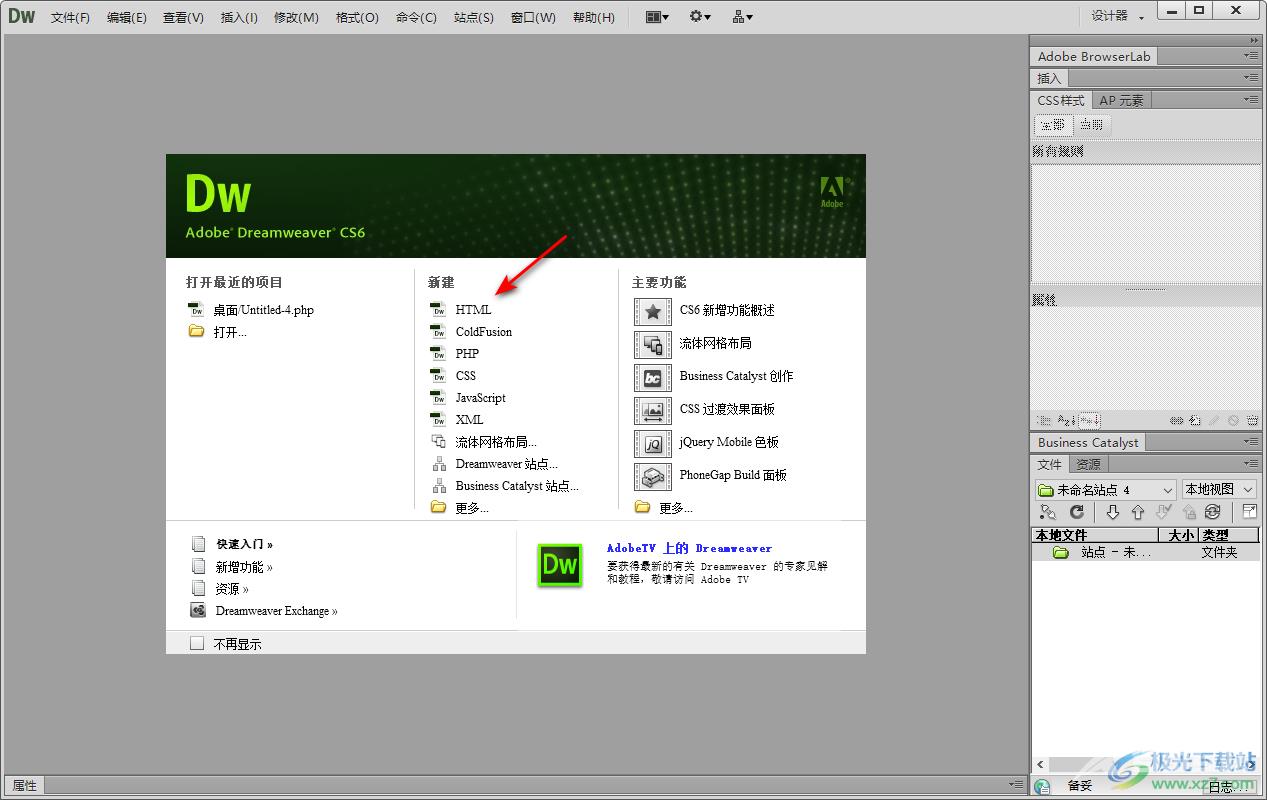Click the Check out files icon

click(x=1163, y=512)
